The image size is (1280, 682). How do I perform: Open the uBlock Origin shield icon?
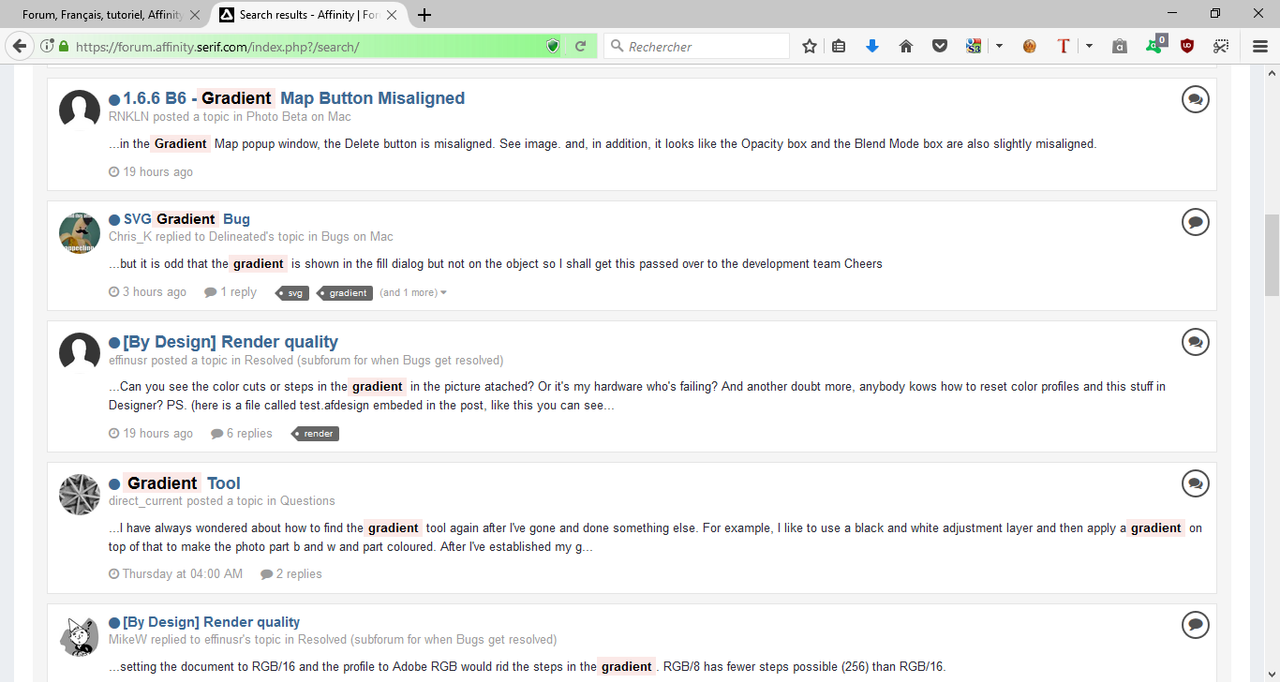(1188, 46)
